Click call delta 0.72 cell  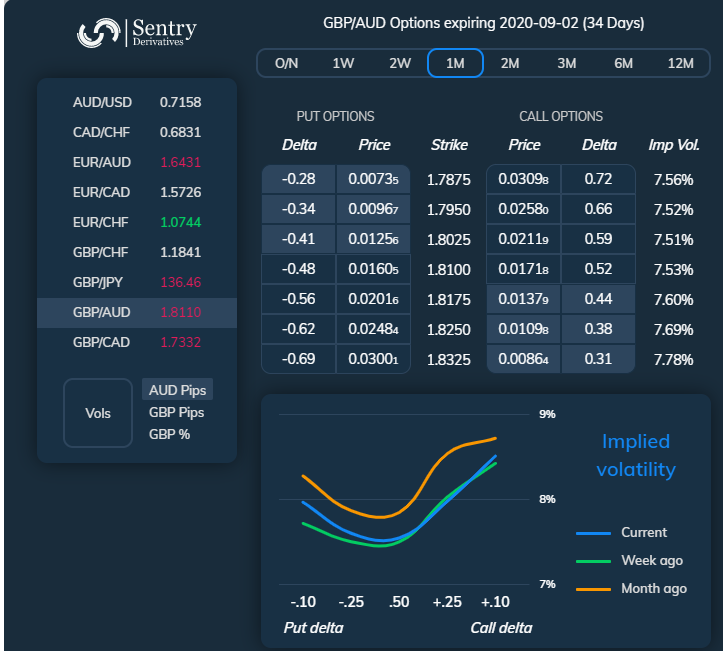[x=598, y=179]
